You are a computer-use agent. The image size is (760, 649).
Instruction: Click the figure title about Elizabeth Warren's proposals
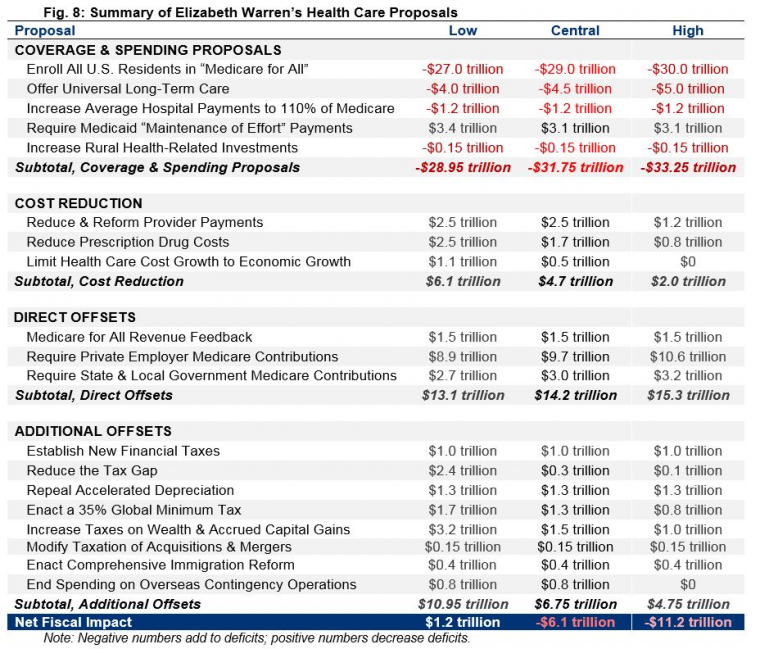pos(250,12)
